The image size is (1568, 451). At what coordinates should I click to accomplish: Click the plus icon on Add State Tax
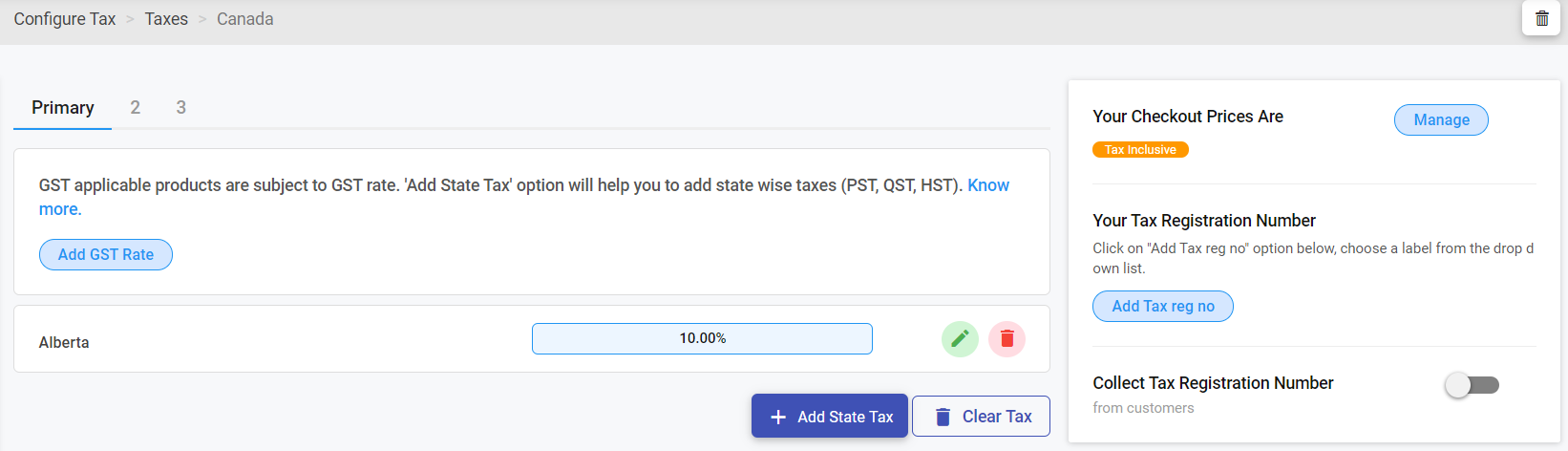(778, 417)
